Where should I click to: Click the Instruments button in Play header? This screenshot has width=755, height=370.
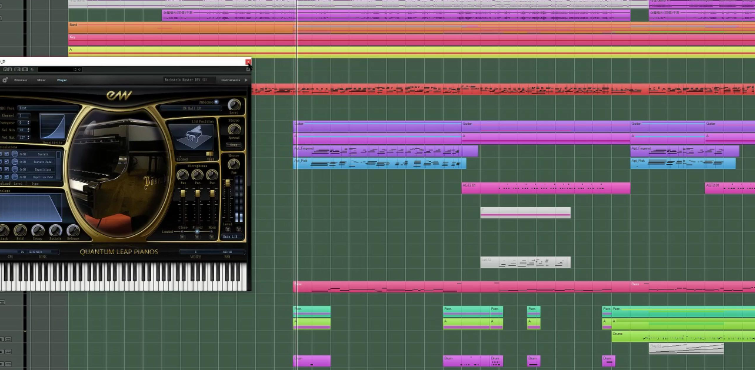231,80
